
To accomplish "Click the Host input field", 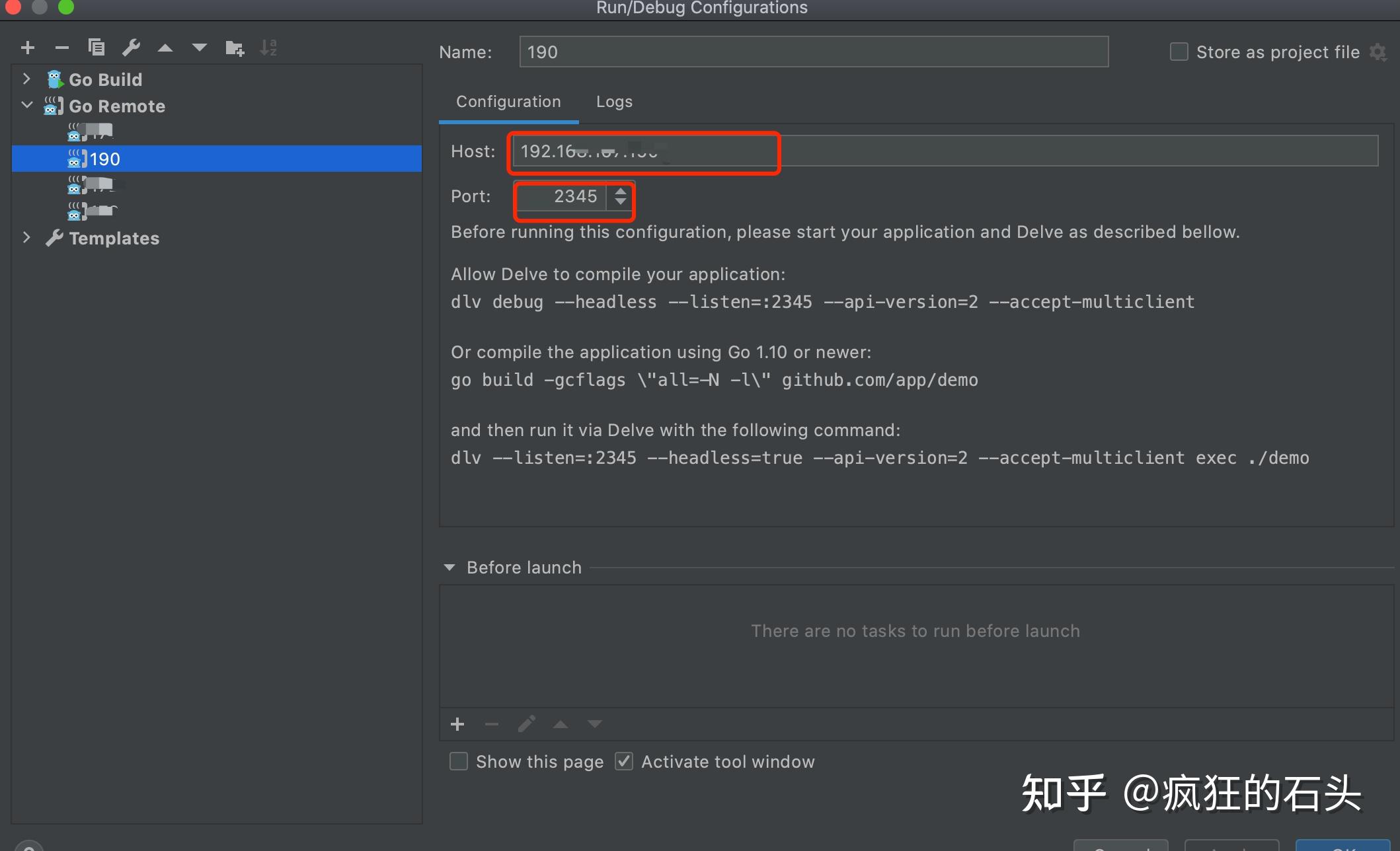I will pos(945,151).
